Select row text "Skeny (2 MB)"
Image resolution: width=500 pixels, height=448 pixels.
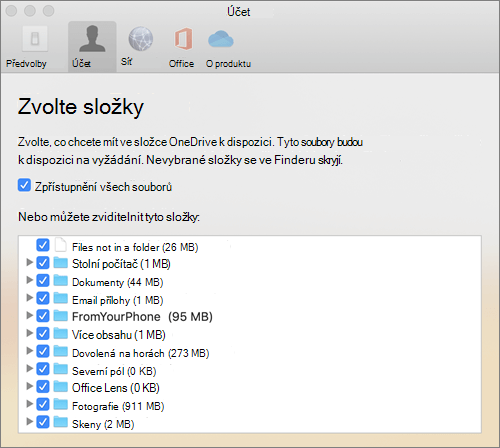103,424
